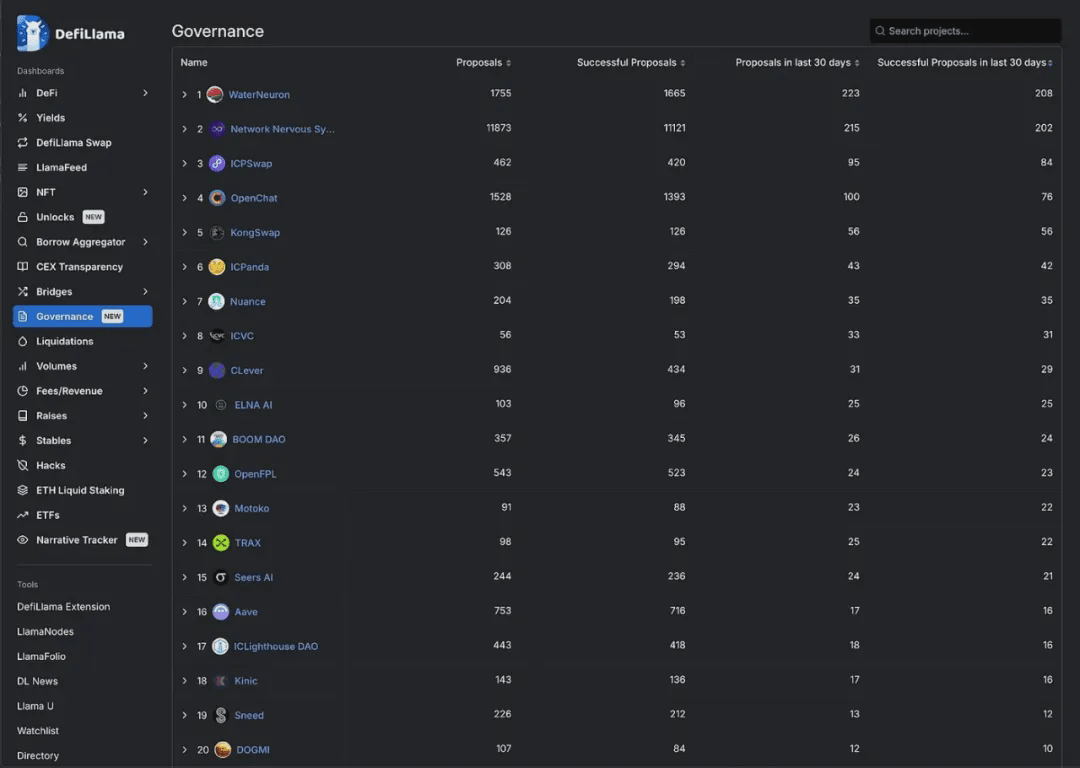Image resolution: width=1080 pixels, height=768 pixels.
Task: Click the Aave project icon
Action: [x=221, y=612]
